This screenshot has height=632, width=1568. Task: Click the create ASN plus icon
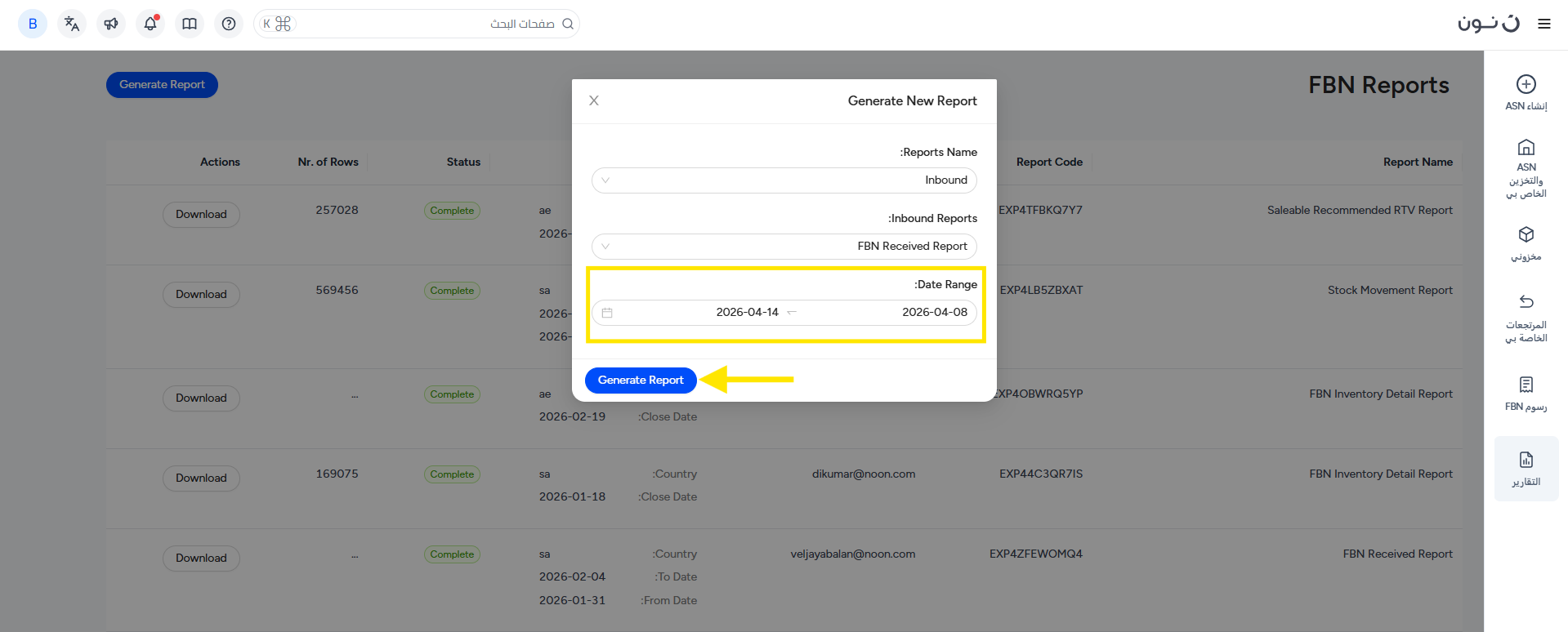pyautogui.click(x=1526, y=85)
